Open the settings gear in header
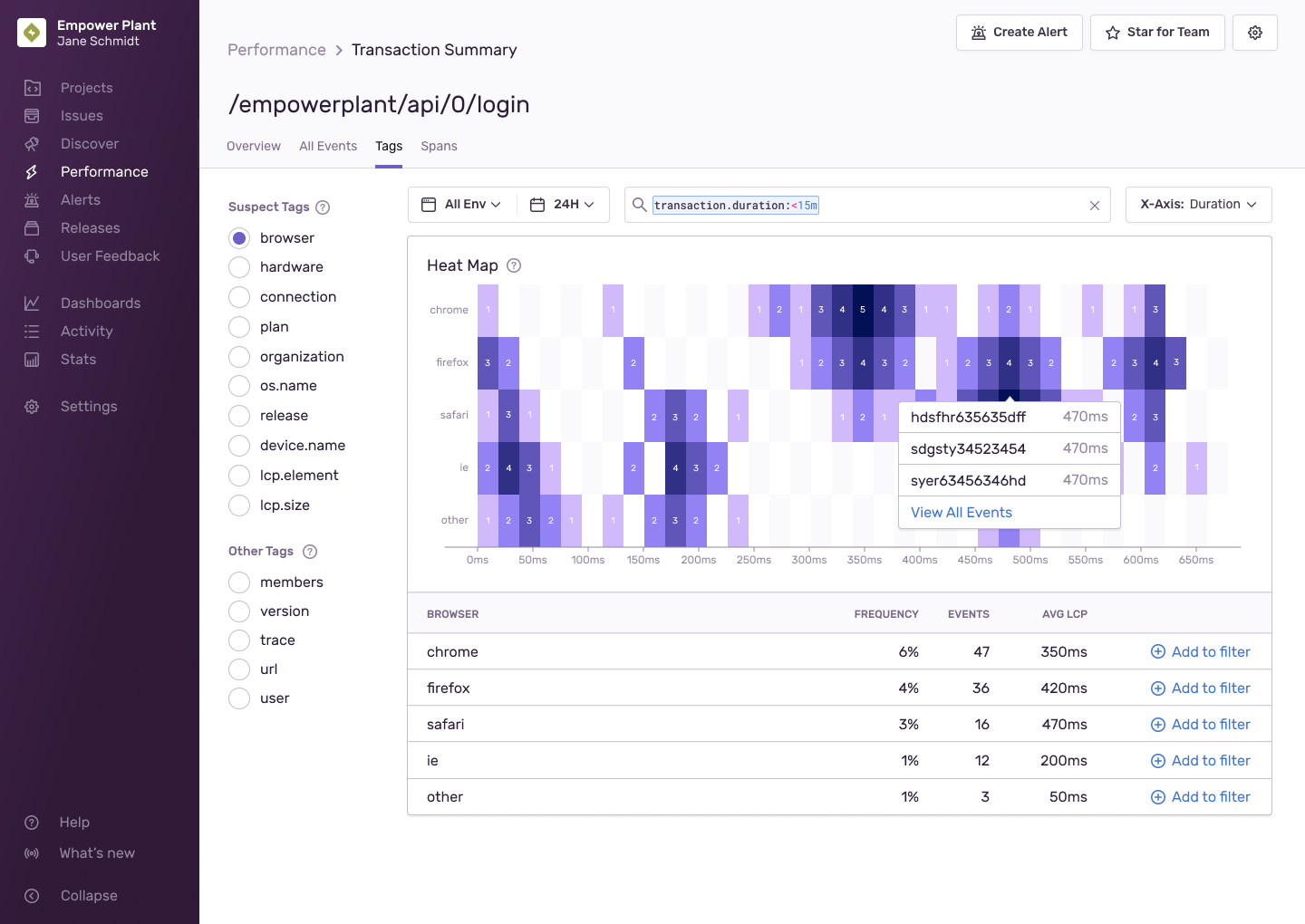Image resolution: width=1305 pixels, height=924 pixels. tap(1254, 33)
